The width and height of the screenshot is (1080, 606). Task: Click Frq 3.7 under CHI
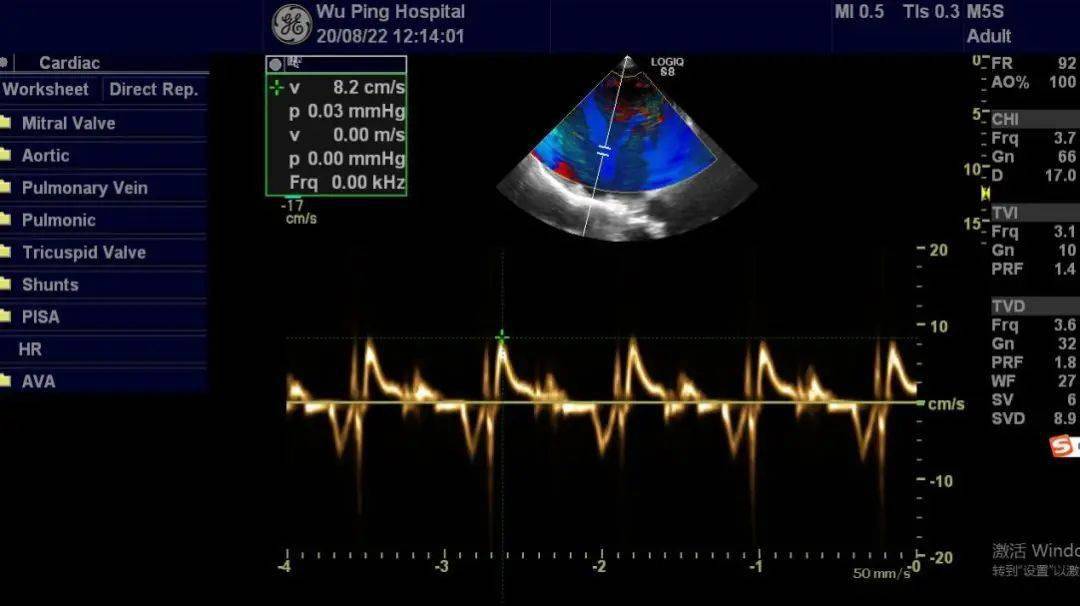[1034, 138]
